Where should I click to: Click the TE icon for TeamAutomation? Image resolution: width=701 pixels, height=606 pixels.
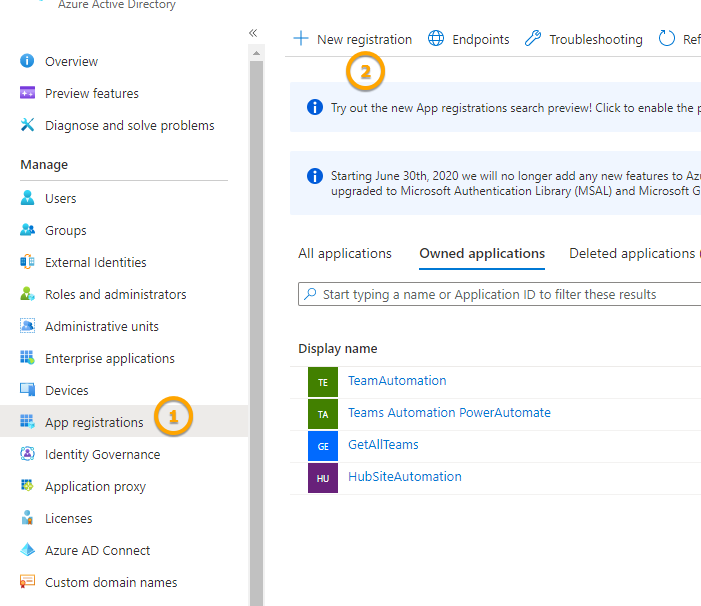[323, 382]
